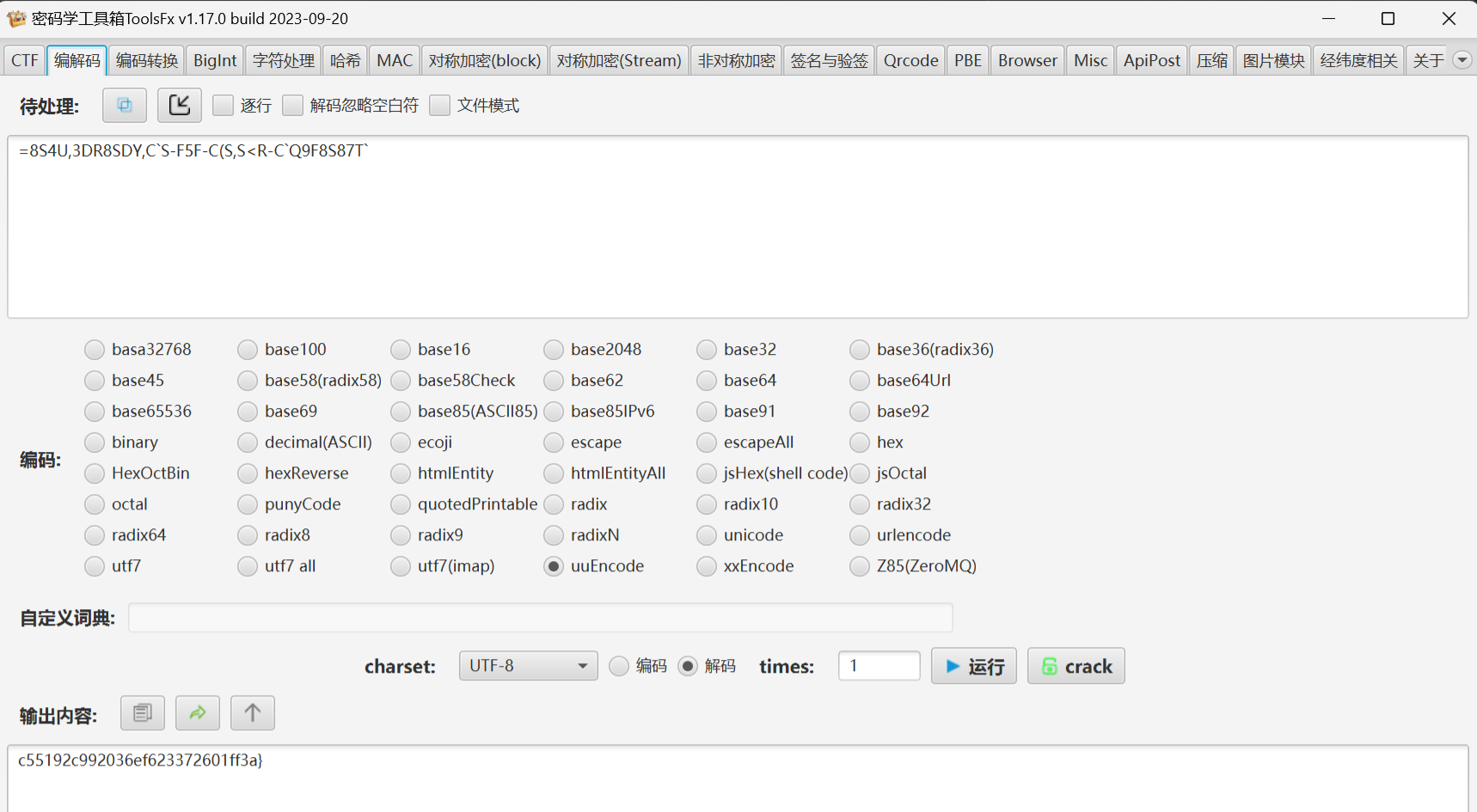Open the charset UTF-8 dropdown

click(529, 666)
